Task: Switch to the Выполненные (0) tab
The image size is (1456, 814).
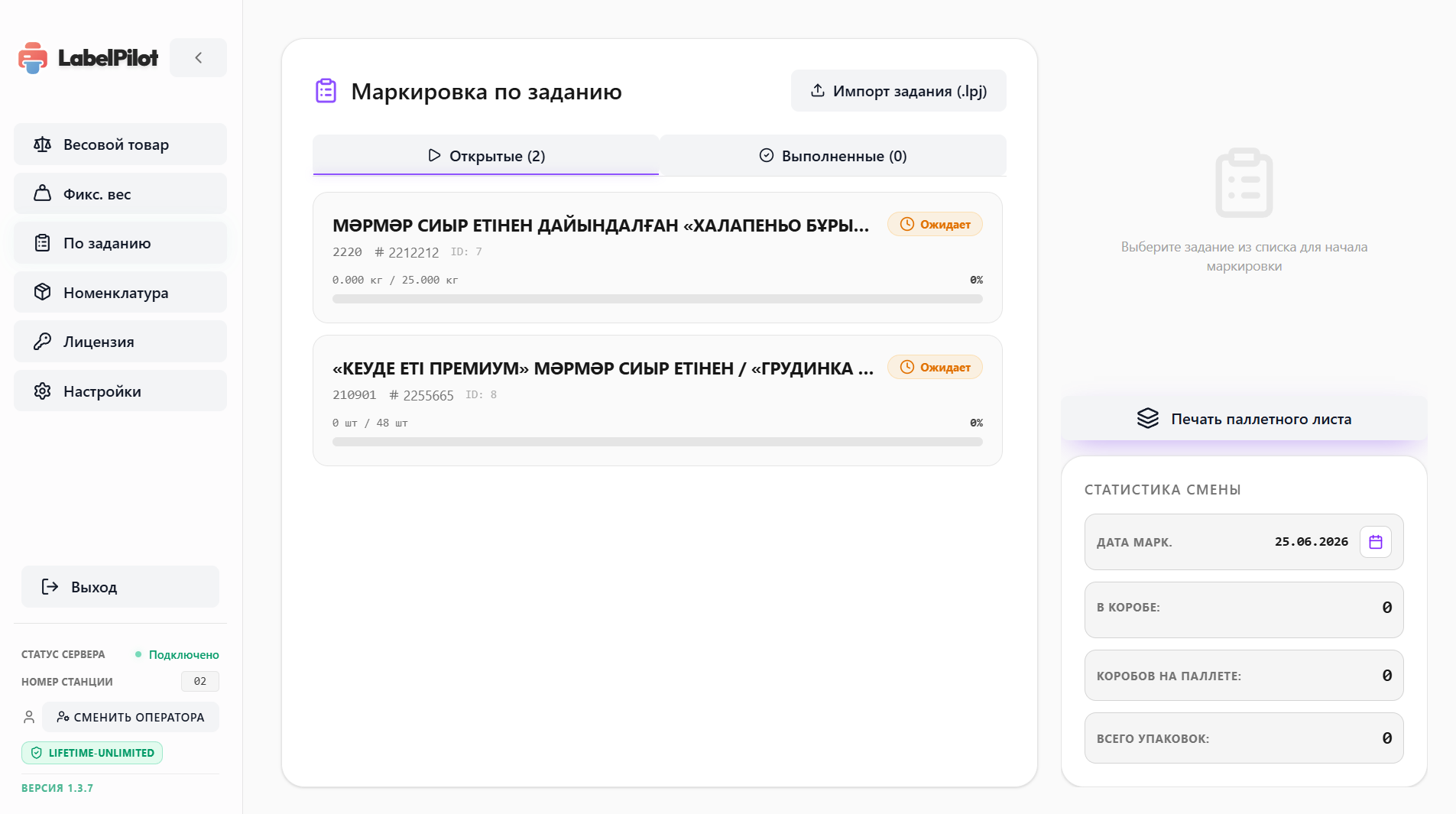Action: coord(833,156)
